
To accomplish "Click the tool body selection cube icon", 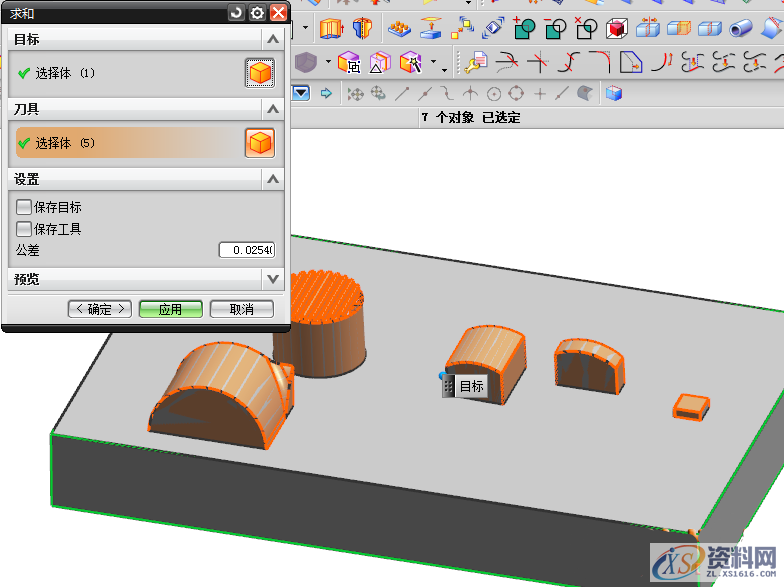I will 260,143.
